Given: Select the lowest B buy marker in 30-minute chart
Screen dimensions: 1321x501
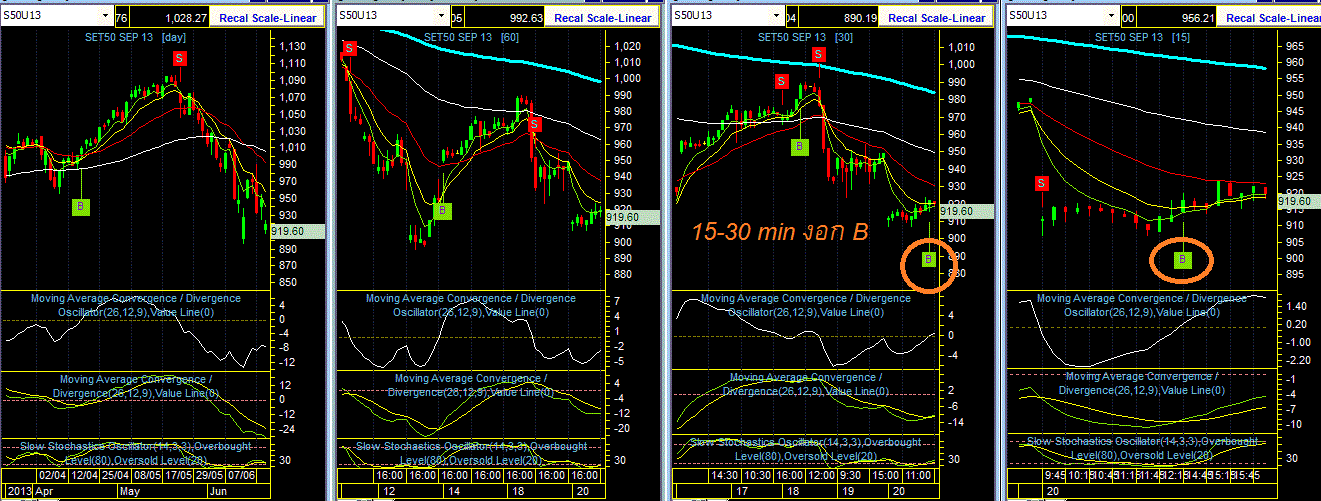Looking at the screenshot, I should click(928, 259).
